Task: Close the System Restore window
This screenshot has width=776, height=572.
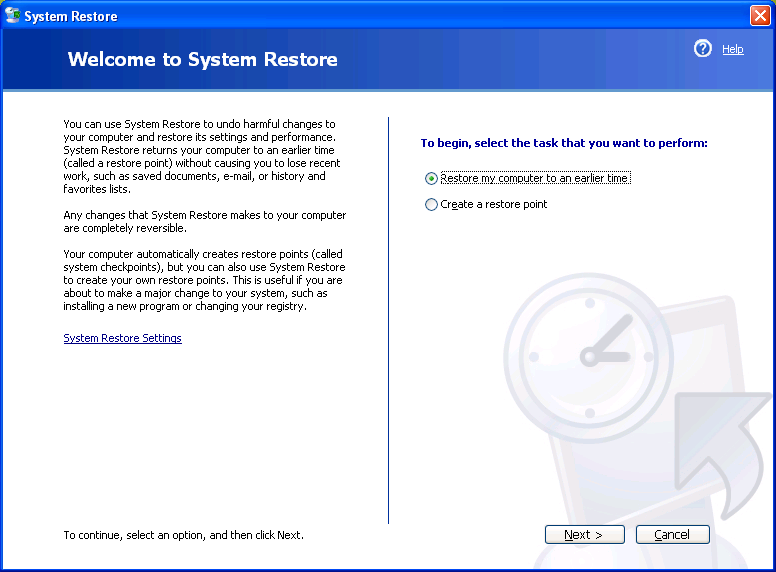Action: click(x=760, y=15)
